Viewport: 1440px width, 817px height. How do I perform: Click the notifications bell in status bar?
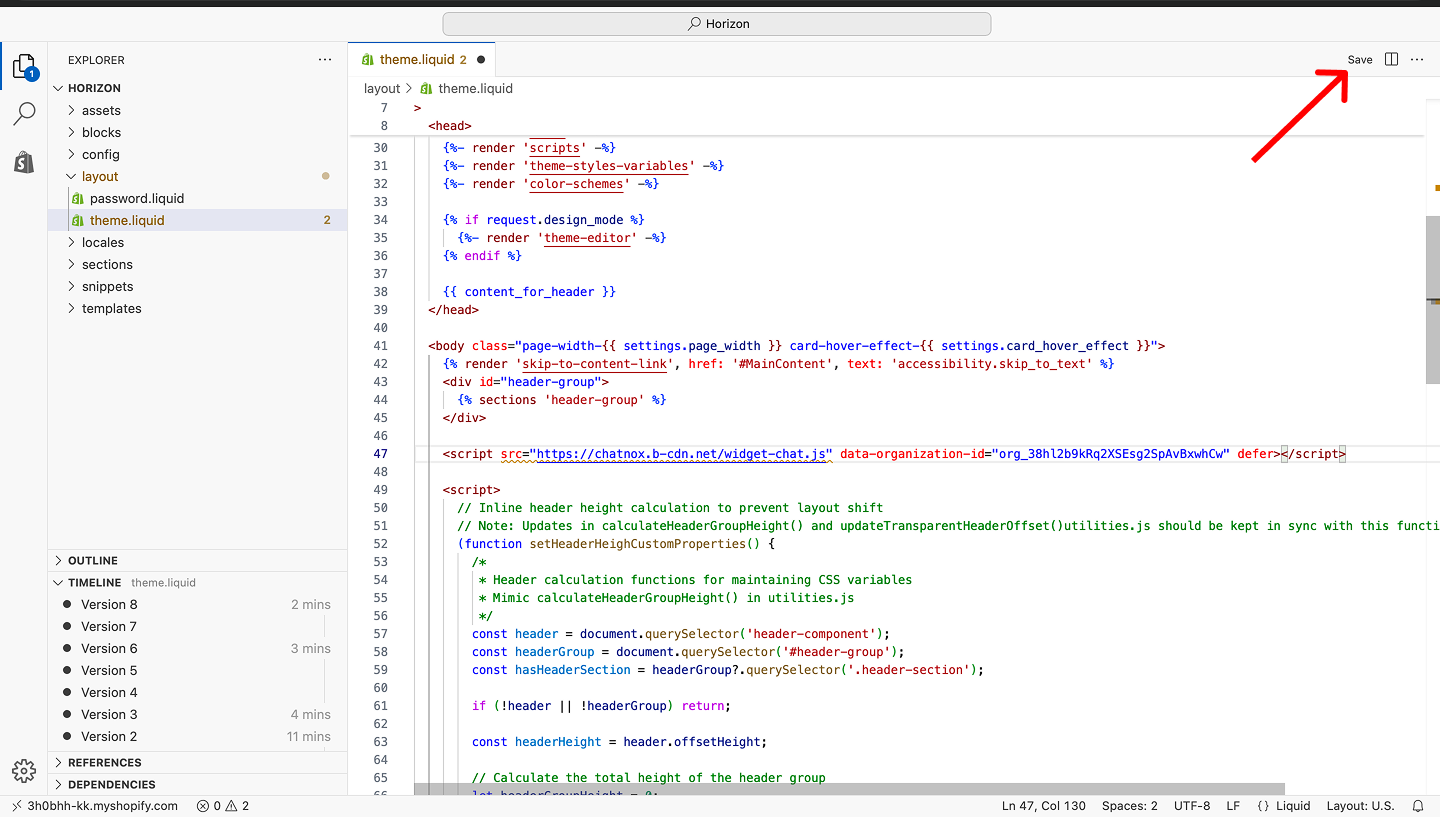[x=1418, y=806]
